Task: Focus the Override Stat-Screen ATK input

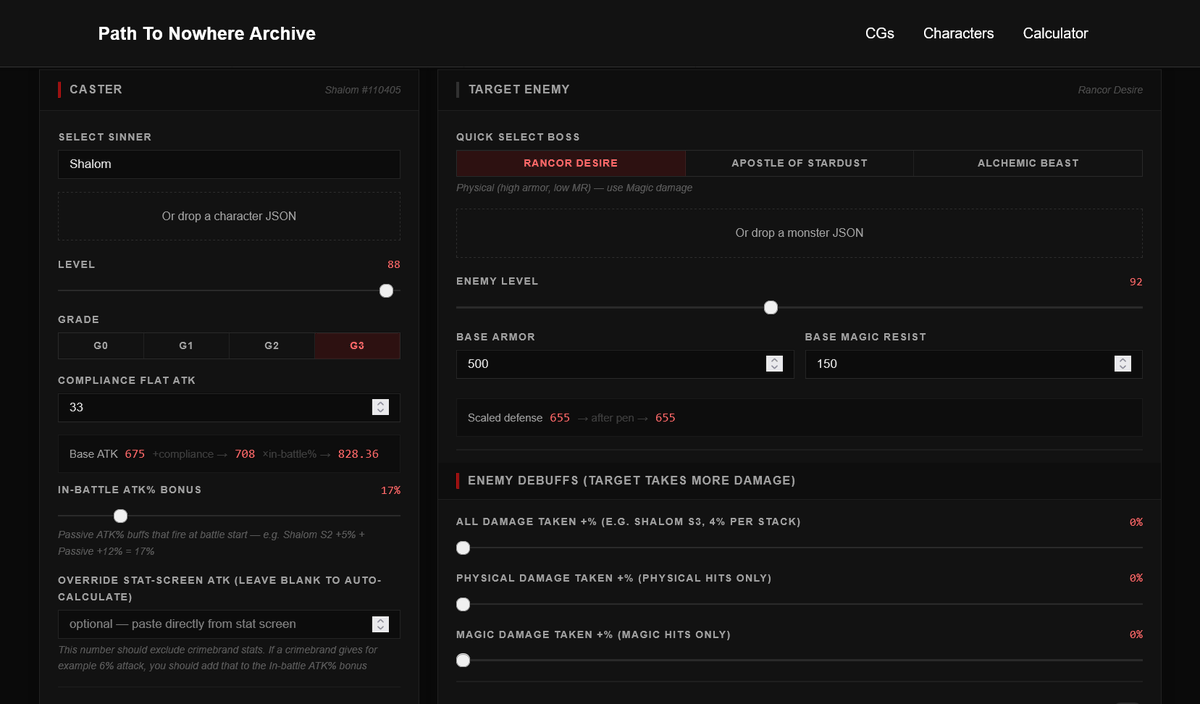Action: (x=229, y=624)
